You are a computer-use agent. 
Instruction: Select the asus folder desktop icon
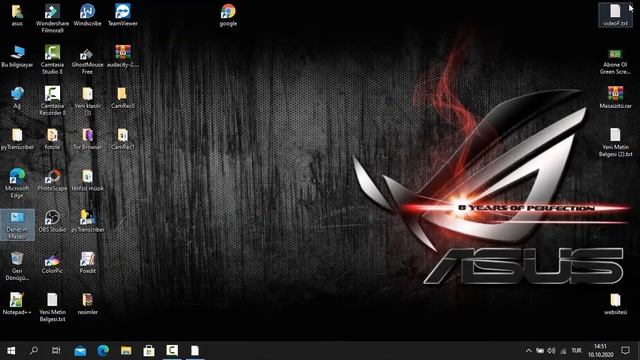click(17, 15)
